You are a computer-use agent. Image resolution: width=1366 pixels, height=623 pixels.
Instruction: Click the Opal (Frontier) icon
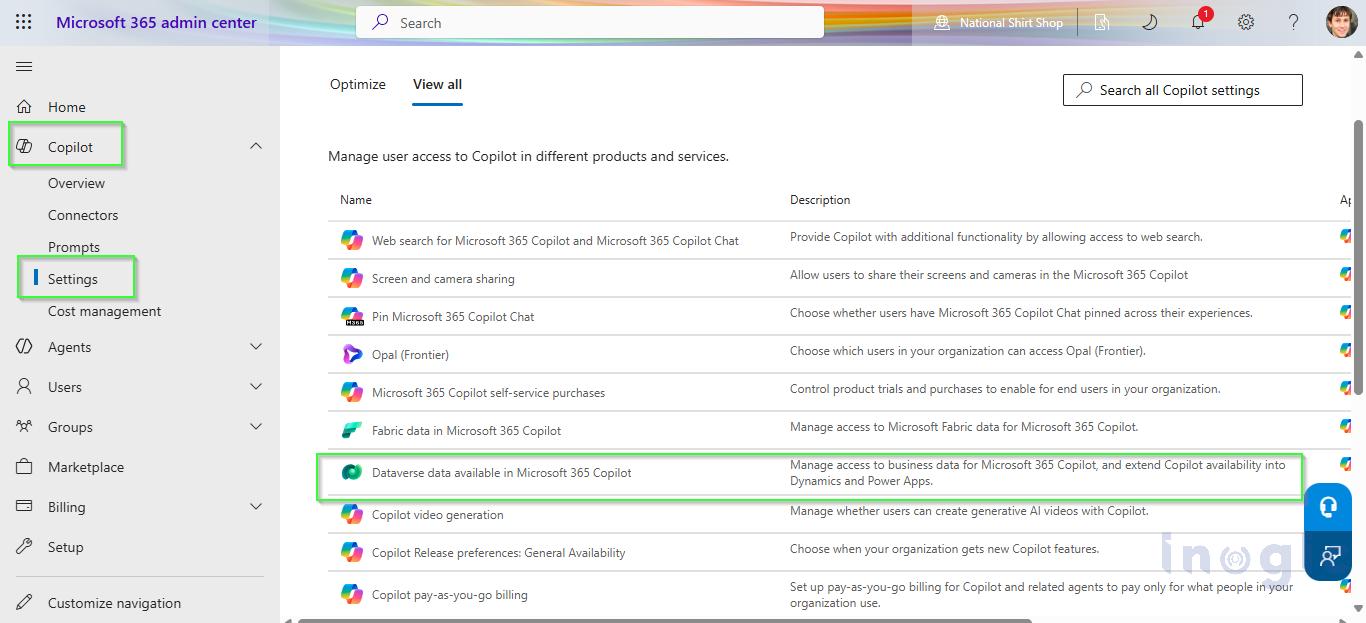click(351, 354)
